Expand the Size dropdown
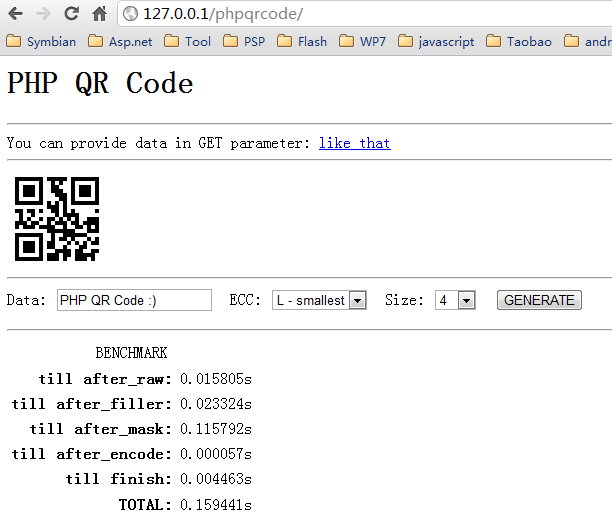 [454, 300]
